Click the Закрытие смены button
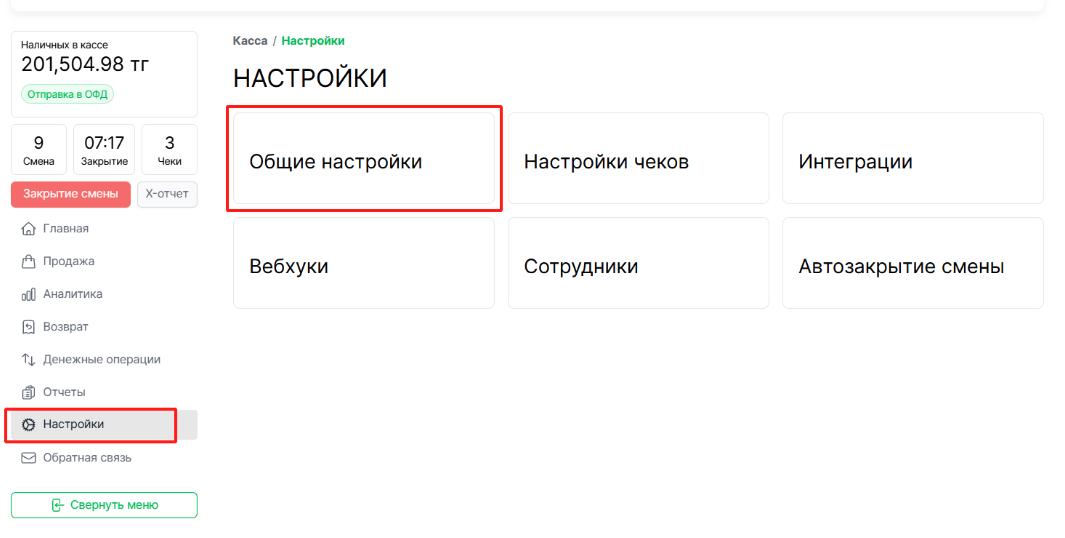Image resolution: width=1065 pixels, height=538 pixels. [x=71, y=194]
